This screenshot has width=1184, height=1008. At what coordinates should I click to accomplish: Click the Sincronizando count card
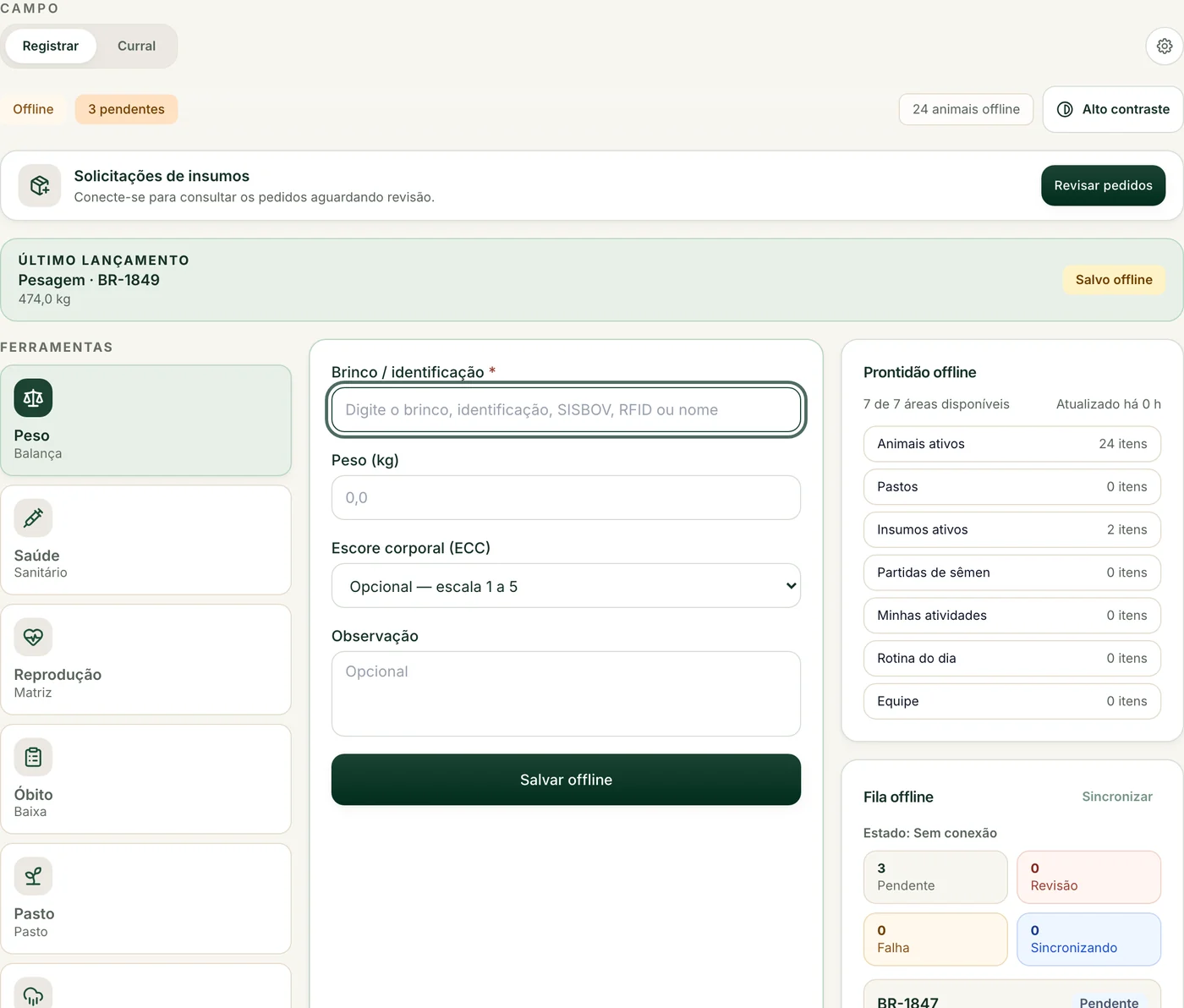1088,940
